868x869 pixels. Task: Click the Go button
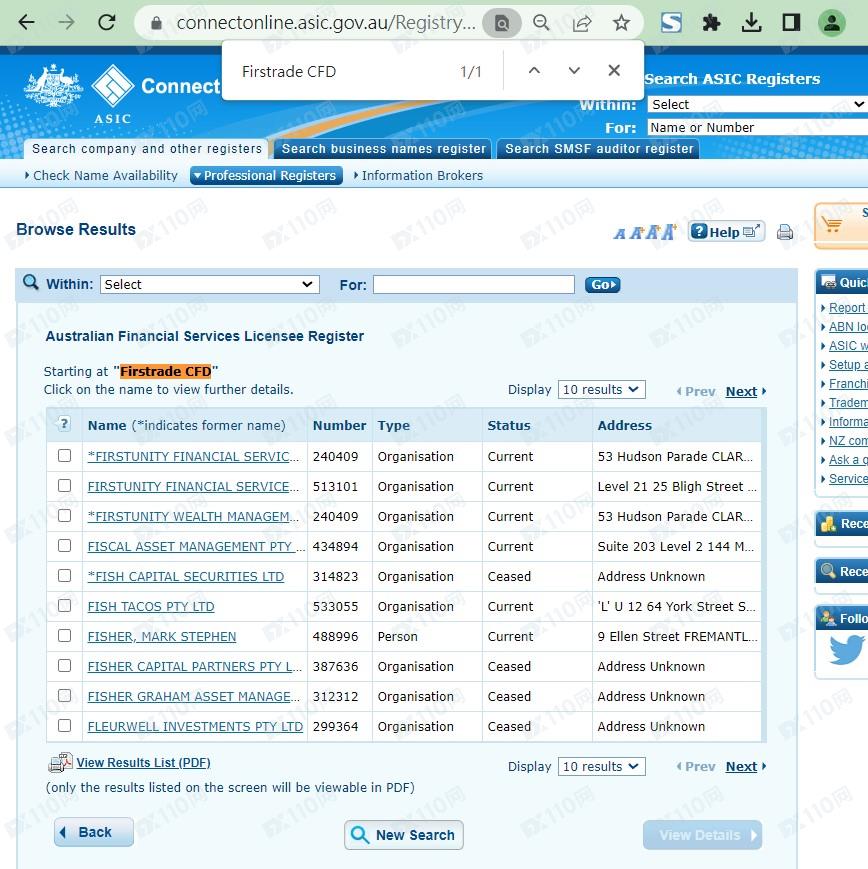pyautogui.click(x=603, y=285)
